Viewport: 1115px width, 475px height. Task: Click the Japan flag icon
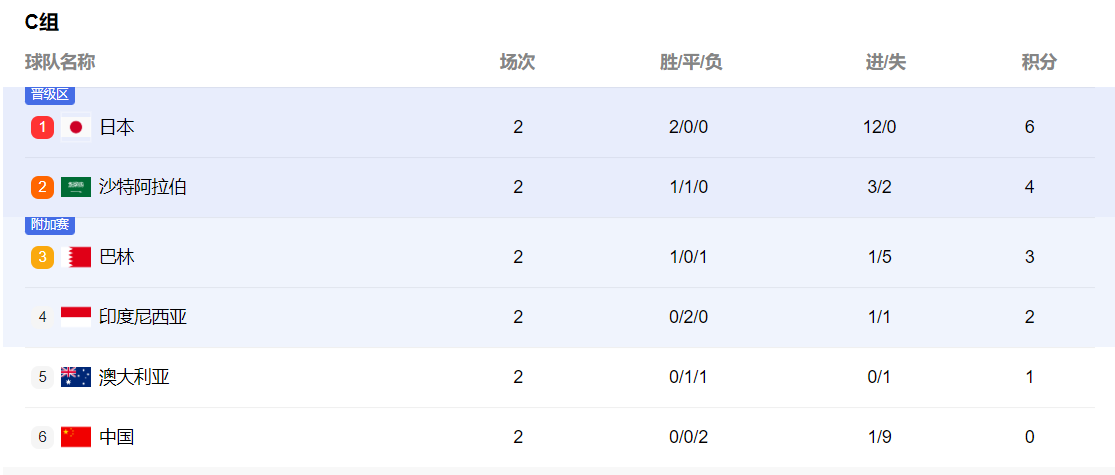pos(76,127)
